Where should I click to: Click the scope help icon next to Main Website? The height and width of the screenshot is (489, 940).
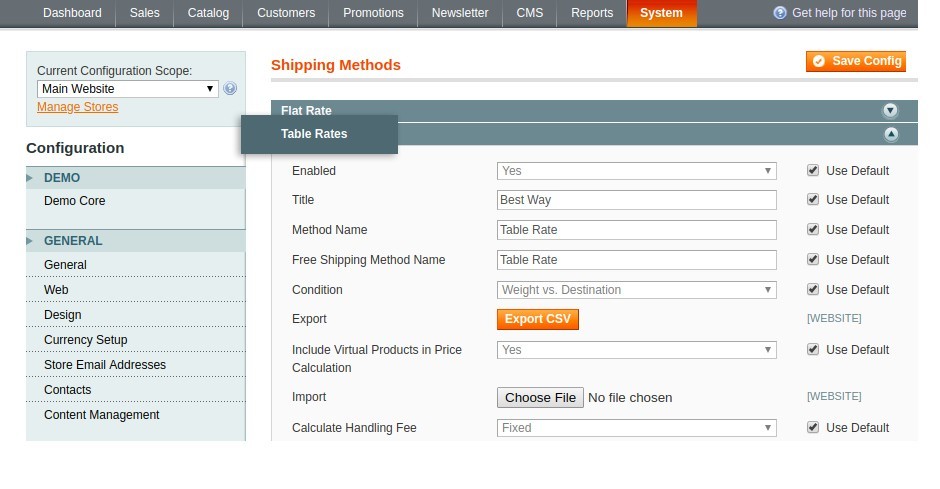(x=230, y=89)
